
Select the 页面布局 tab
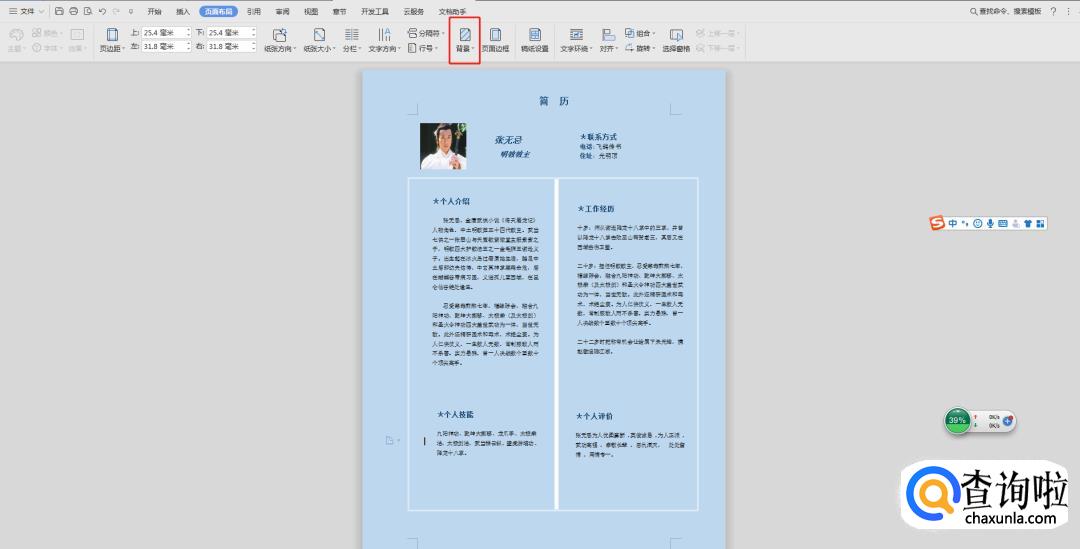pos(218,12)
